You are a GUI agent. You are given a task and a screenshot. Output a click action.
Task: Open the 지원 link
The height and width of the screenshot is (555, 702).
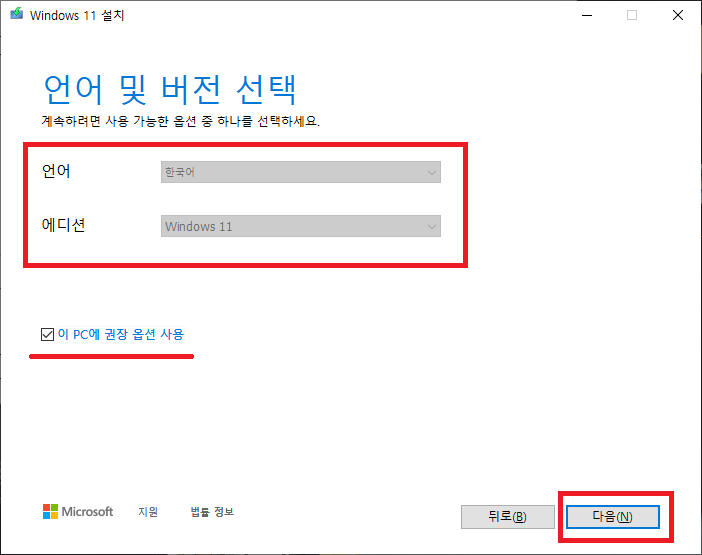pos(148,512)
